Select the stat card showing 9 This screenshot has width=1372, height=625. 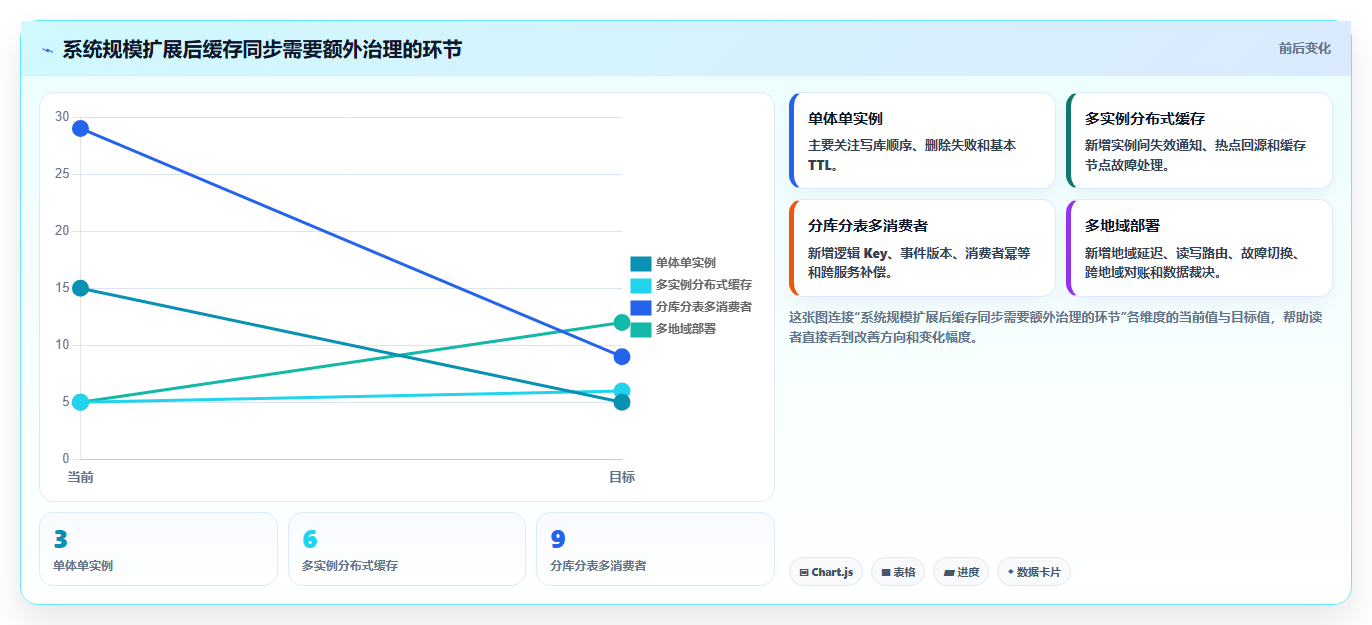point(655,549)
